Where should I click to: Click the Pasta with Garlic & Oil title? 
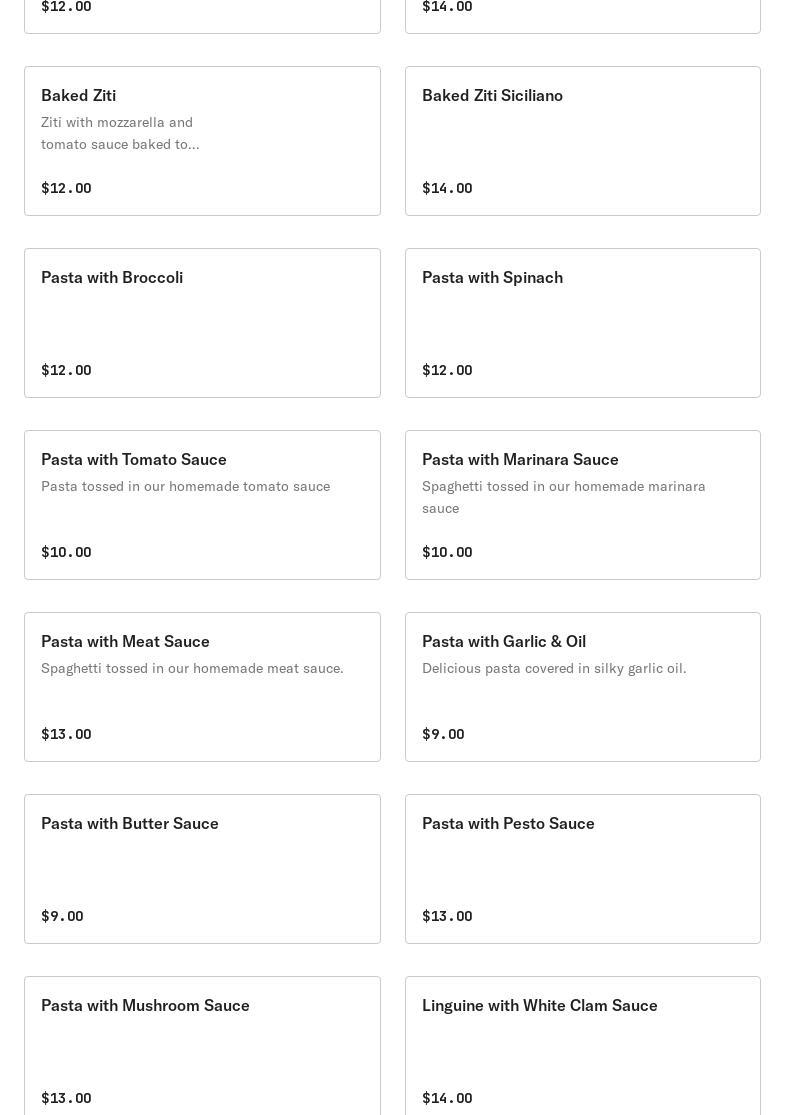(504, 641)
